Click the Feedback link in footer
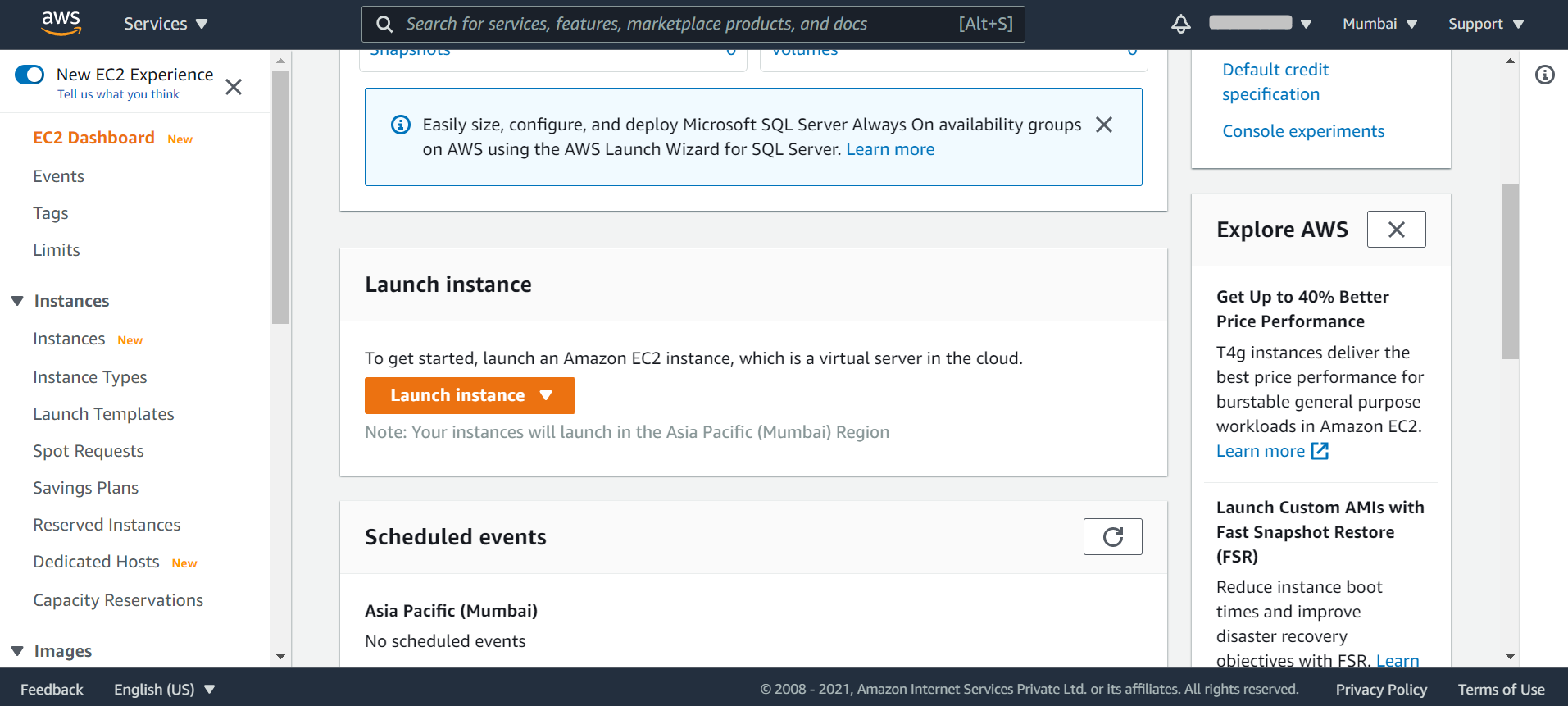This screenshot has width=1568, height=706. pyautogui.click(x=52, y=690)
